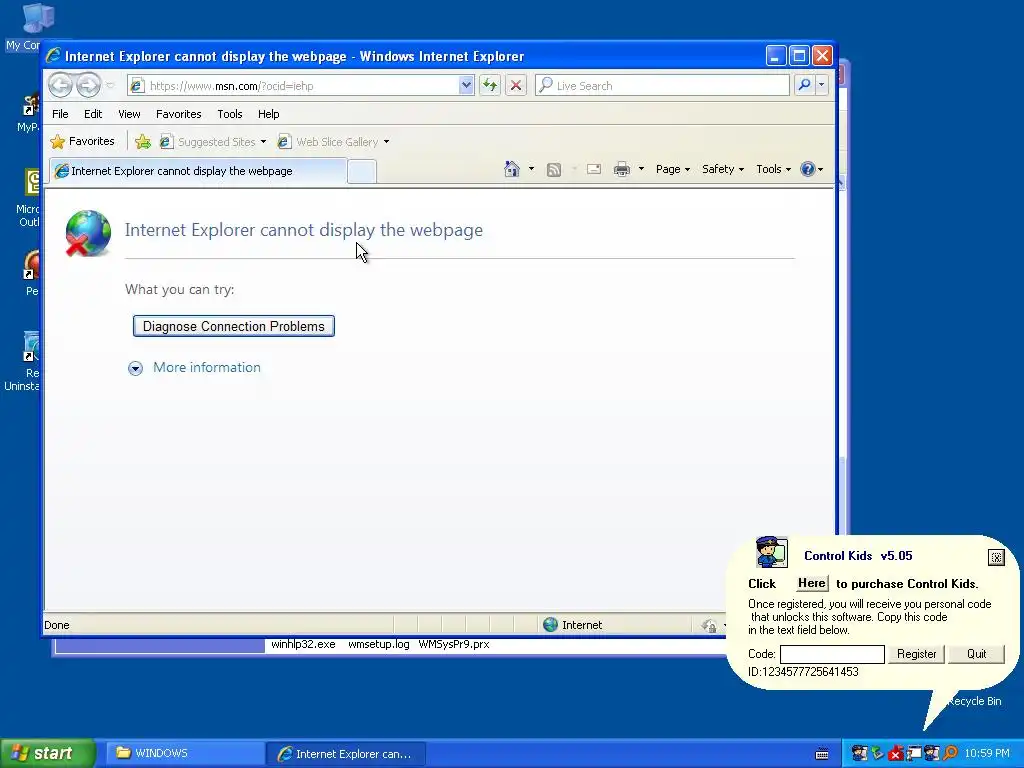1024x768 pixels.
Task: Open the Page command dropdown
Action: (x=673, y=169)
